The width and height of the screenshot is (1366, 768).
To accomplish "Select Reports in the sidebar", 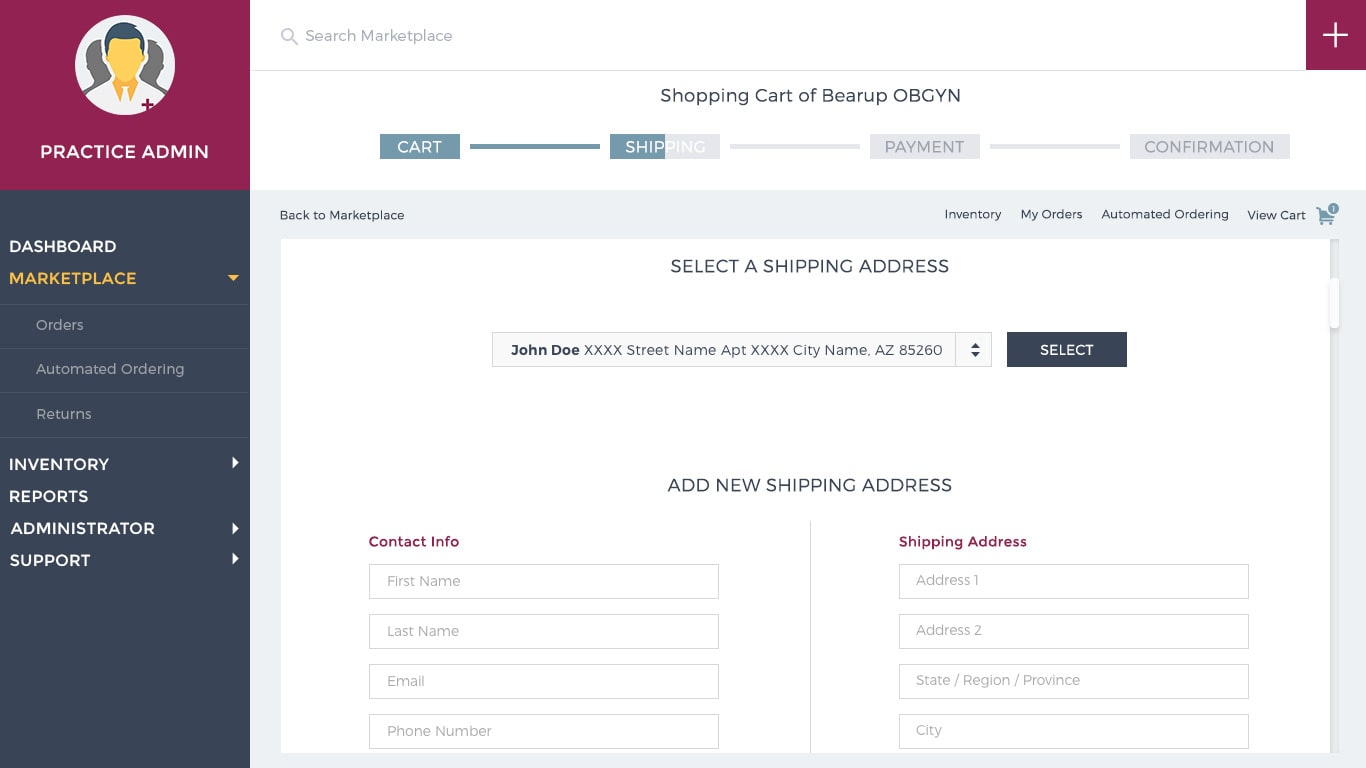I will (x=49, y=496).
